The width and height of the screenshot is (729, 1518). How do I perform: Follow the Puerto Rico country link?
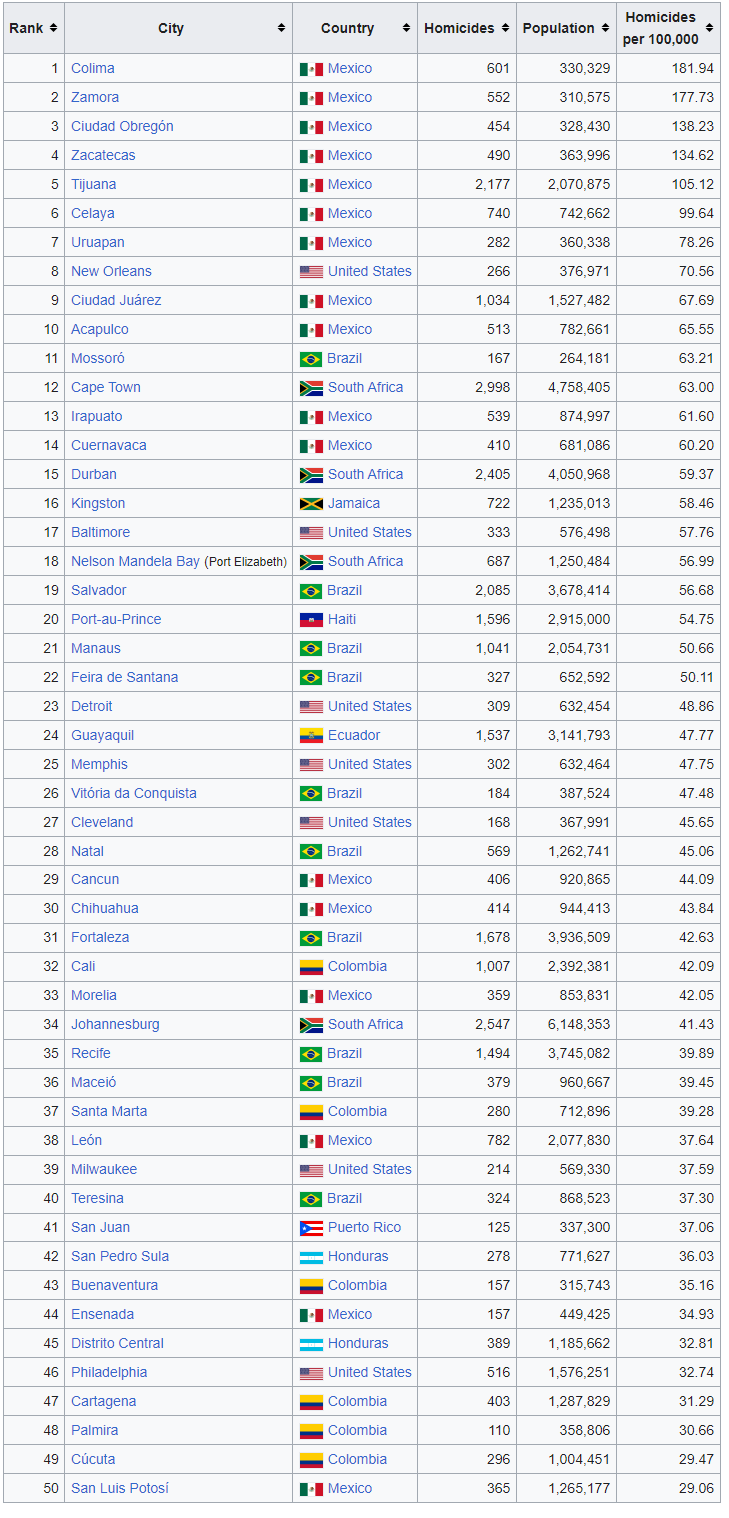[x=364, y=1227]
